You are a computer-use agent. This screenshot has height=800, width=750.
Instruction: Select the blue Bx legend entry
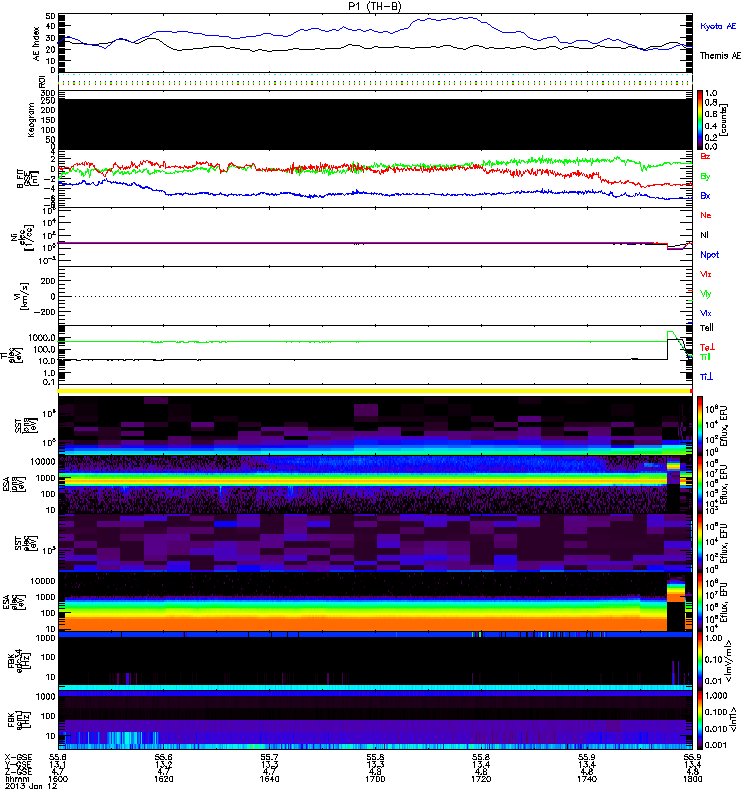705,196
